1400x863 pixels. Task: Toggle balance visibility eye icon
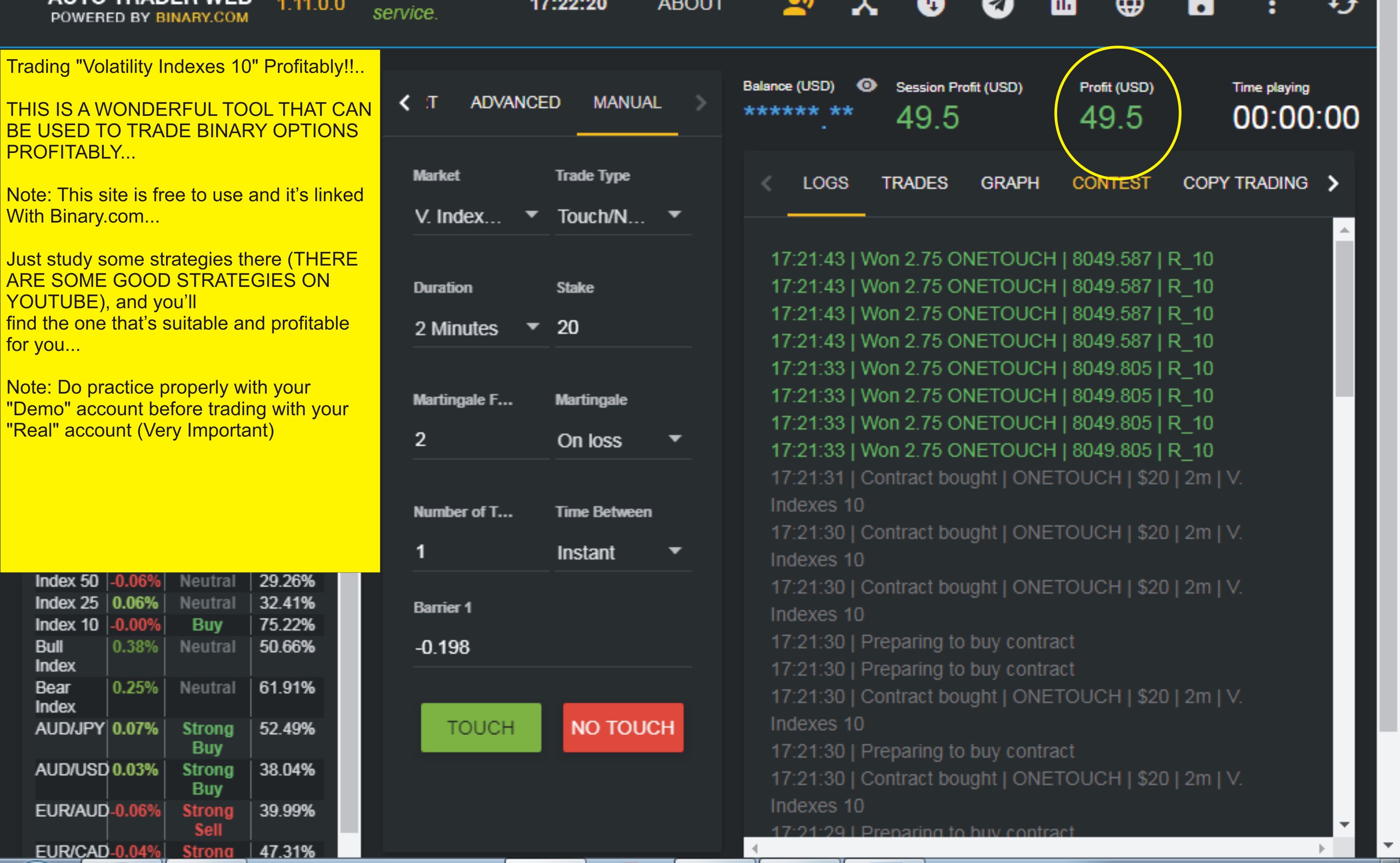pyautogui.click(x=866, y=86)
